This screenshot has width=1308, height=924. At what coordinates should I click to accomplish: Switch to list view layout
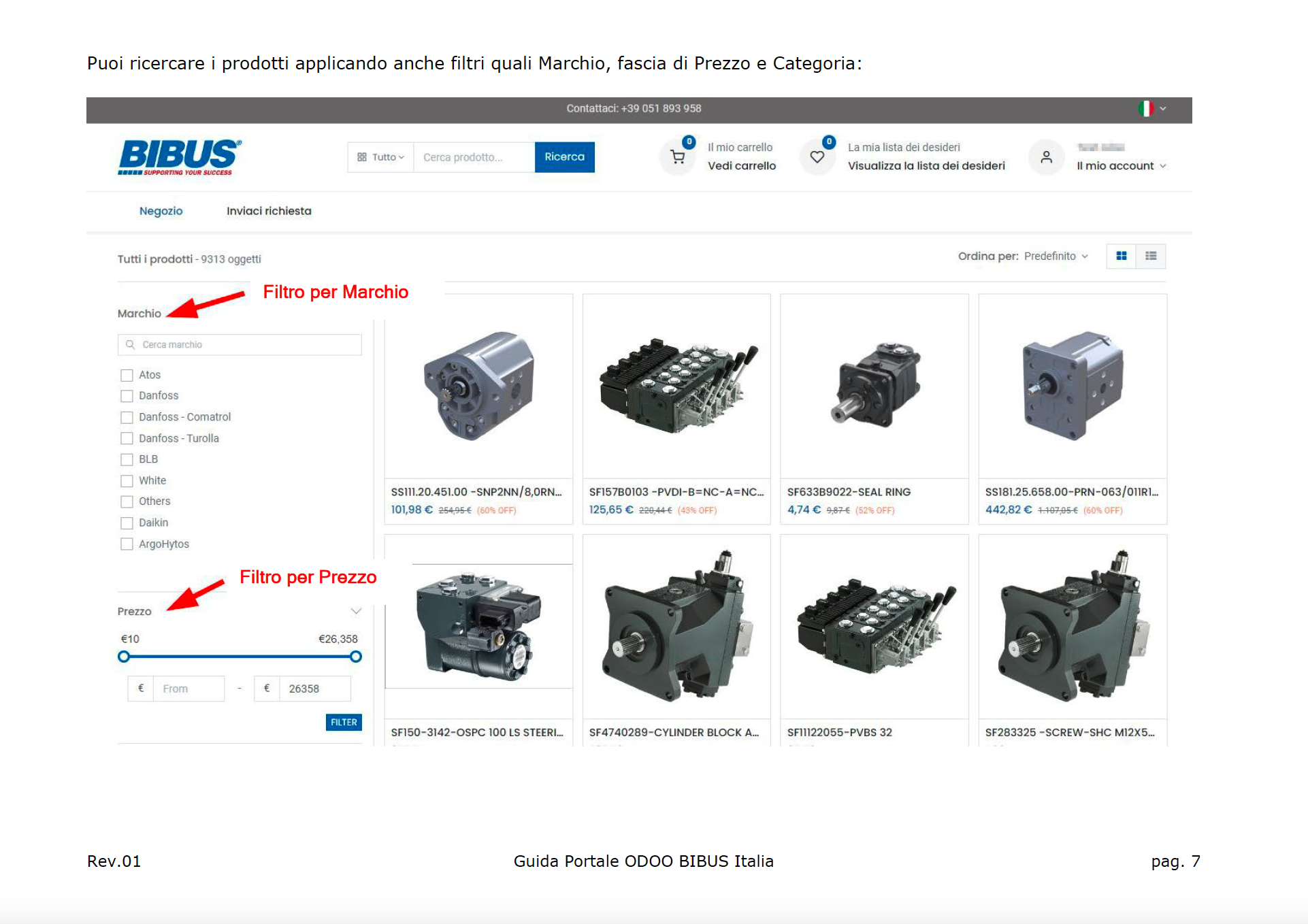(x=1151, y=256)
